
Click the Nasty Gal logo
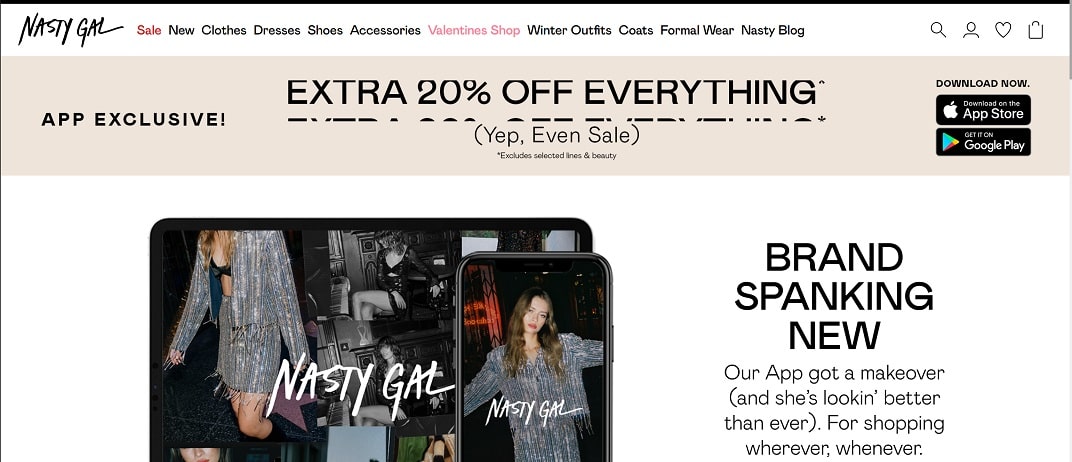(70, 29)
